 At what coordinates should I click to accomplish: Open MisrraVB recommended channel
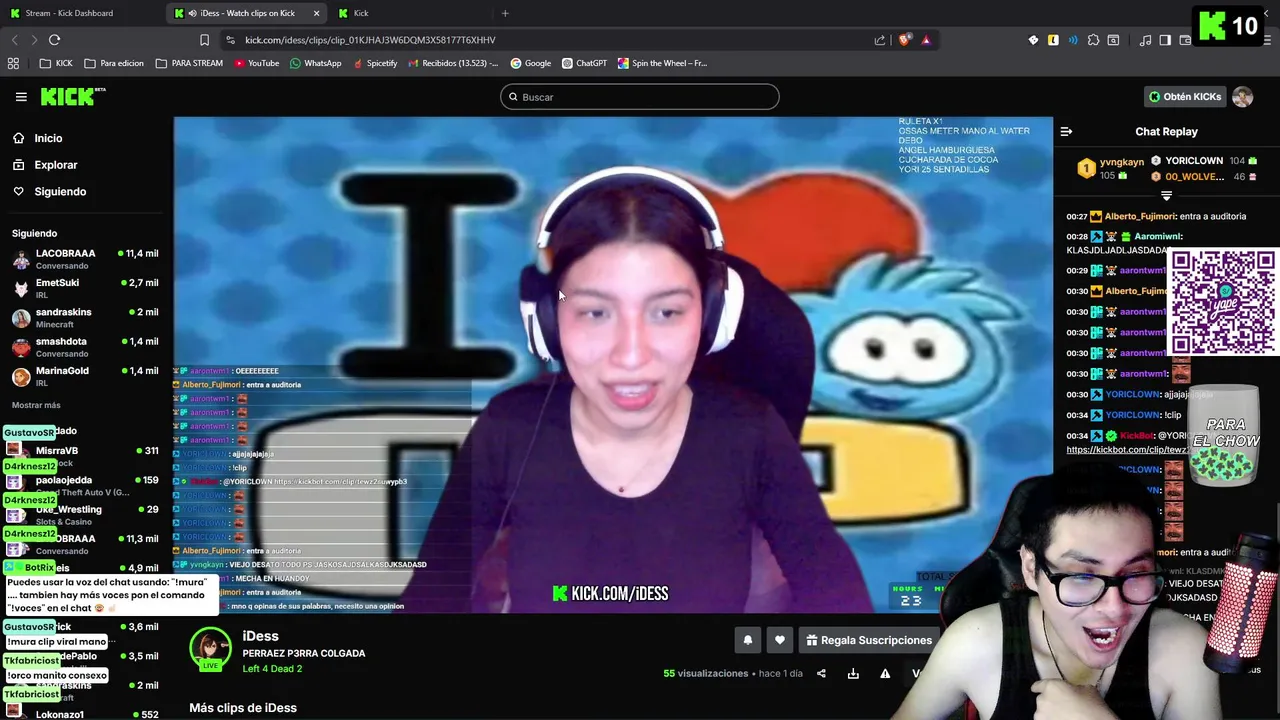pos(85,456)
